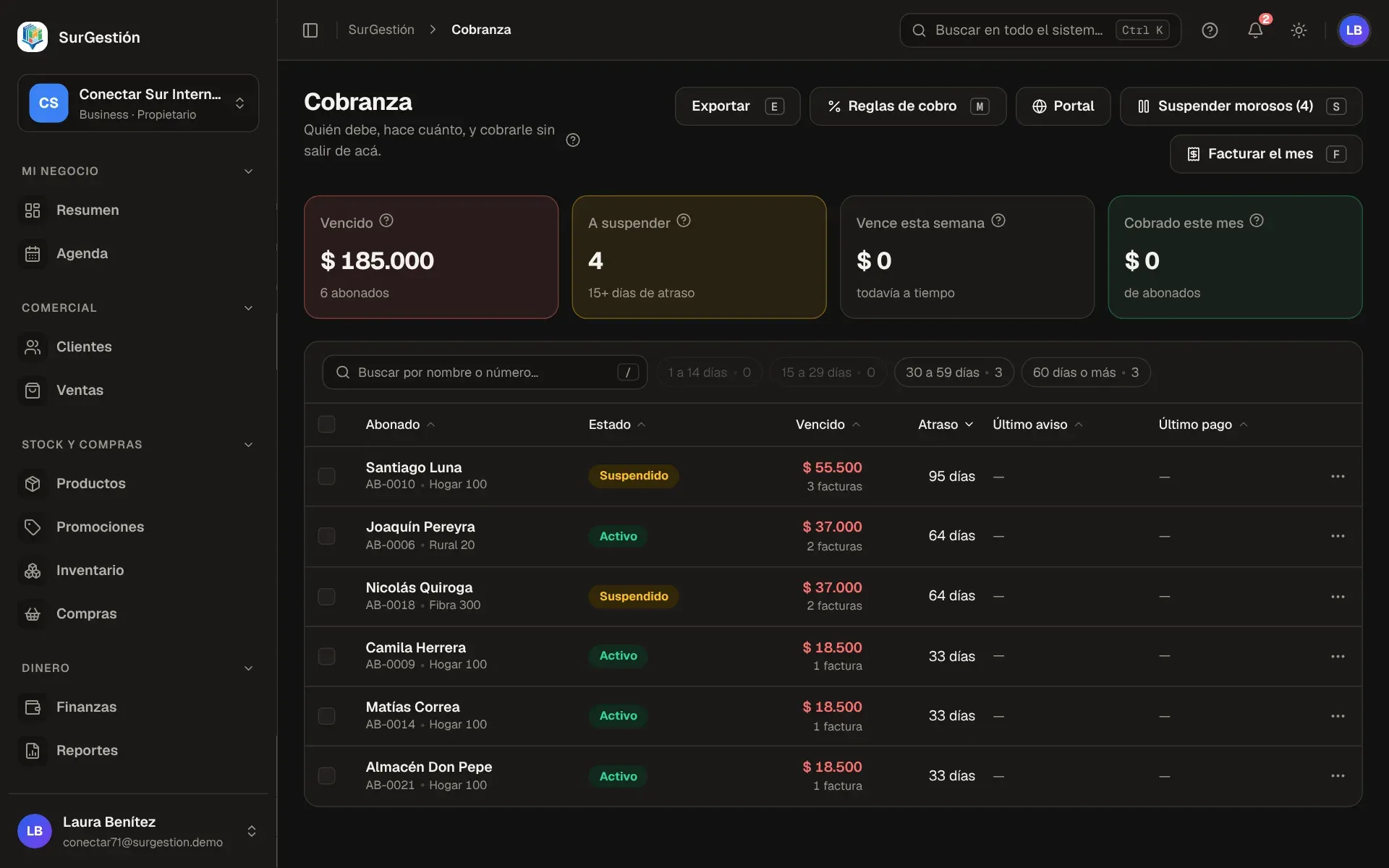Check the Matías Correa row checkbox
Viewport: 1389px width, 868px height.
(x=327, y=716)
